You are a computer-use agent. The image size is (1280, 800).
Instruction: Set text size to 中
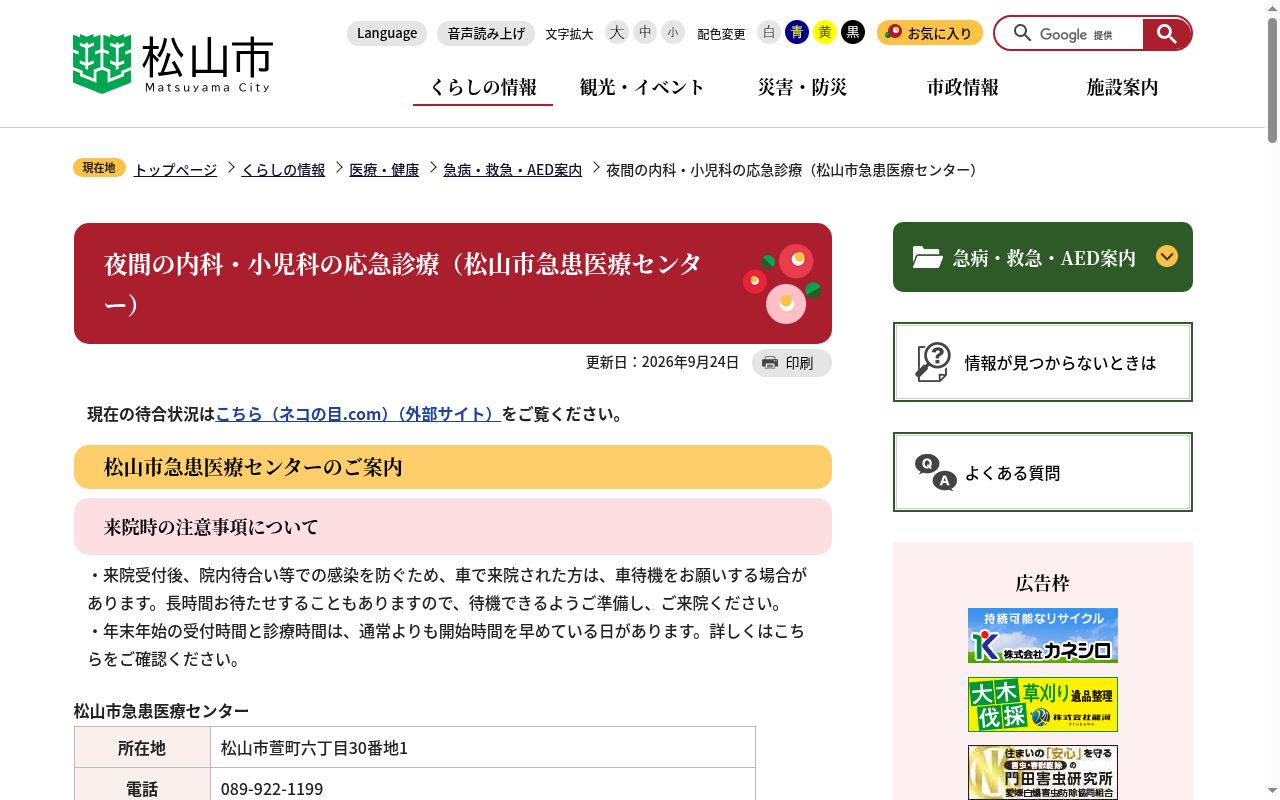(x=645, y=33)
